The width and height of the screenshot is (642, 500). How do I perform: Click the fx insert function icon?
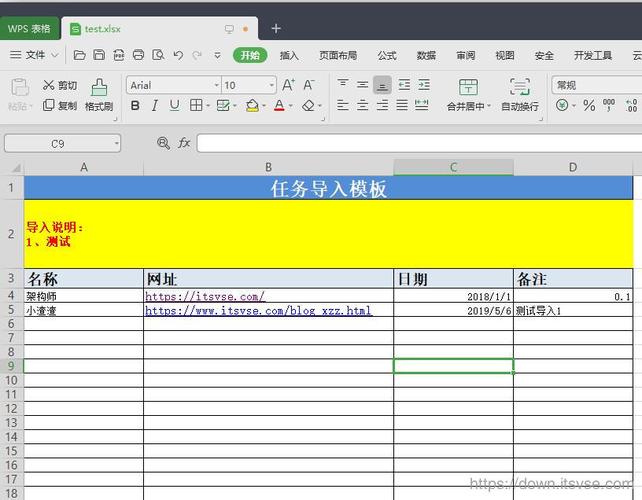click(x=184, y=143)
